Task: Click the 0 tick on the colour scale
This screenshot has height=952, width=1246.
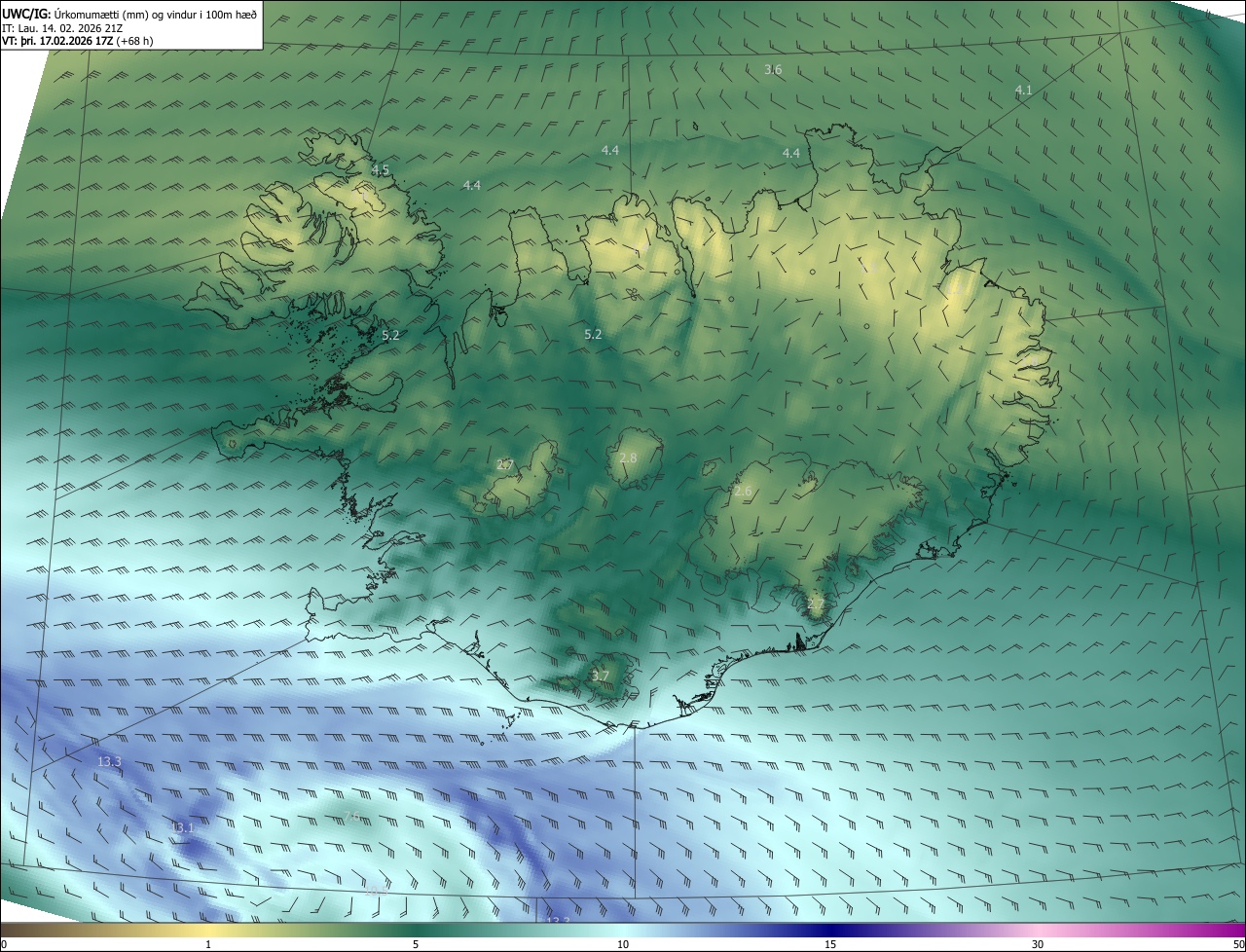Action: [x=3, y=944]
